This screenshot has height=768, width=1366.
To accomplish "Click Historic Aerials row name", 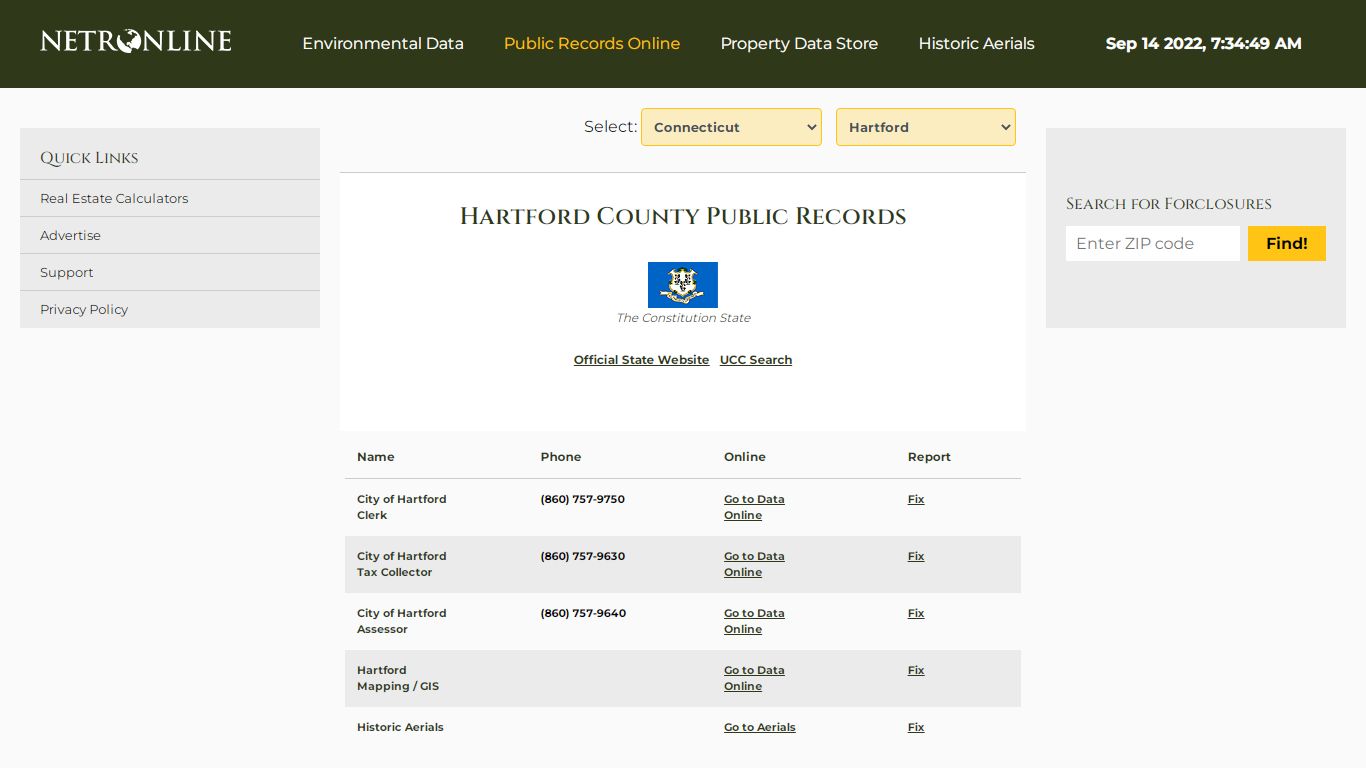I will point(400,727).
